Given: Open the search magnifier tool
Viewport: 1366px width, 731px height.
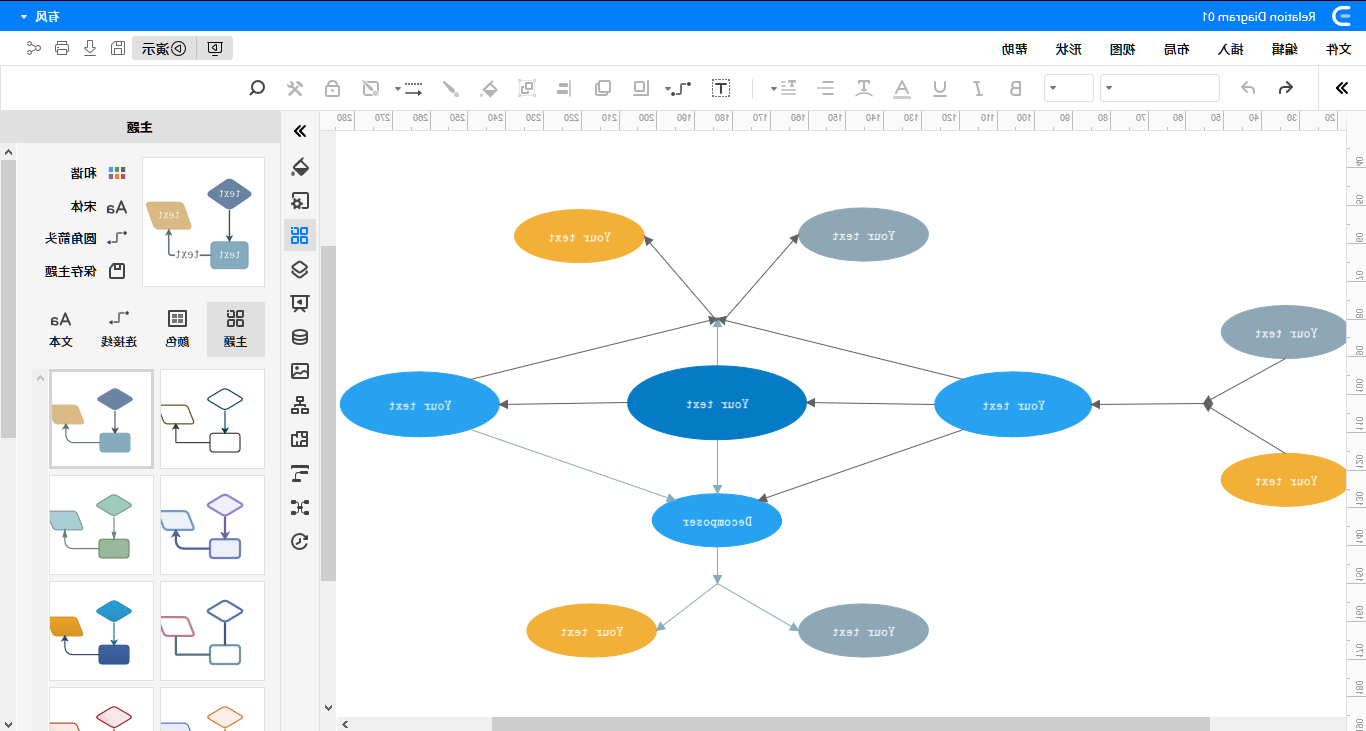Looking at the screenshot, I should (x=257, y=88).
